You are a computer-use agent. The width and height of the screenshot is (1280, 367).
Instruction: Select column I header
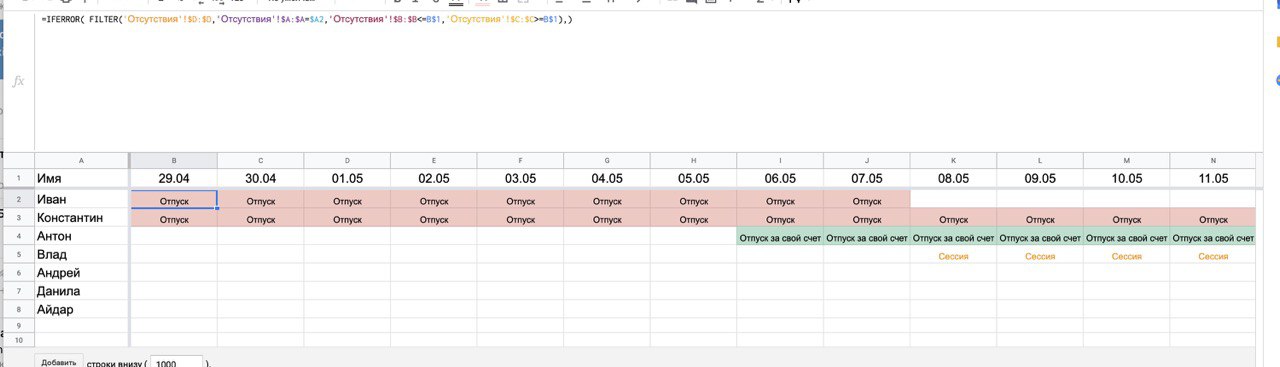click(x=780, y=161)
